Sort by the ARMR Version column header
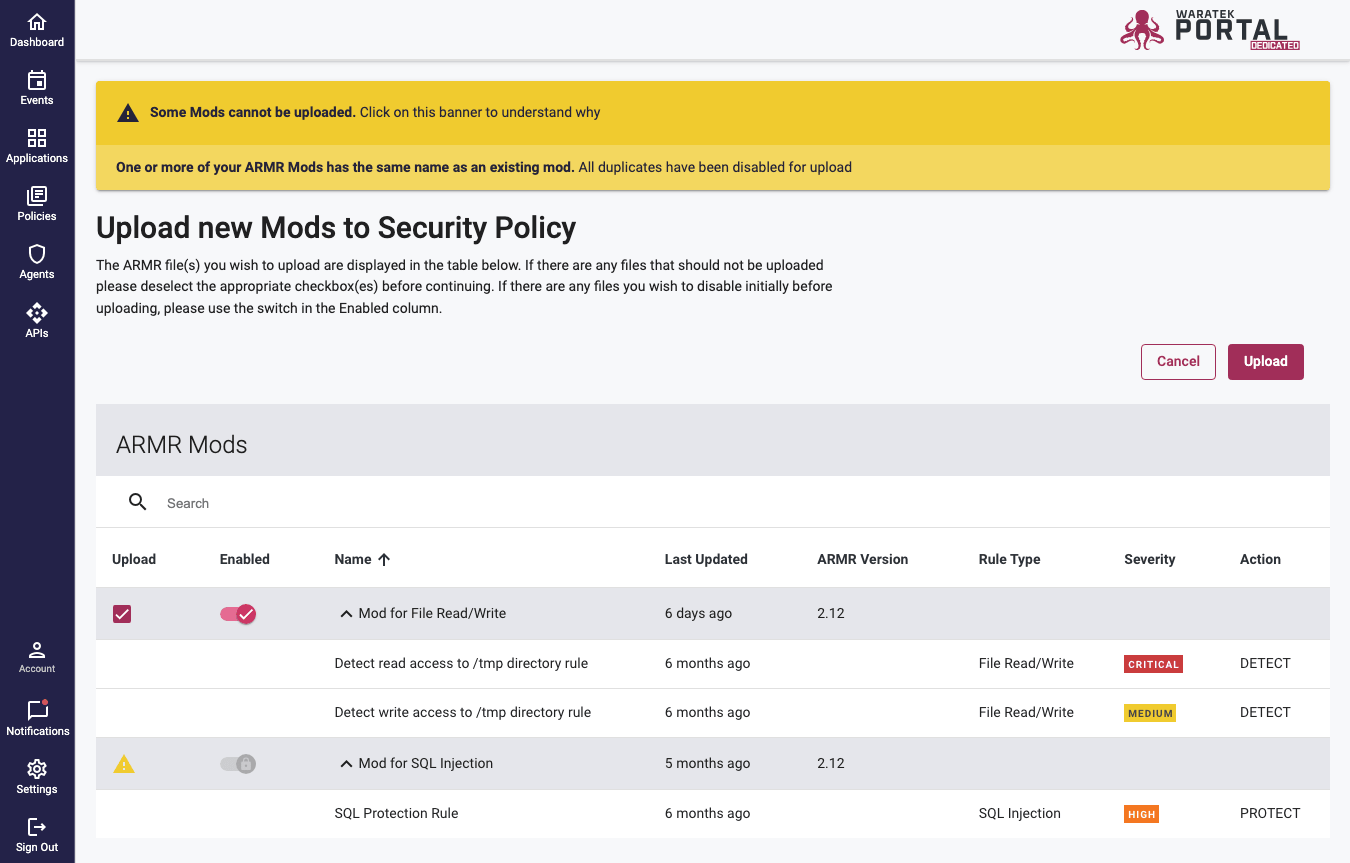 click(x=862, y=559)
